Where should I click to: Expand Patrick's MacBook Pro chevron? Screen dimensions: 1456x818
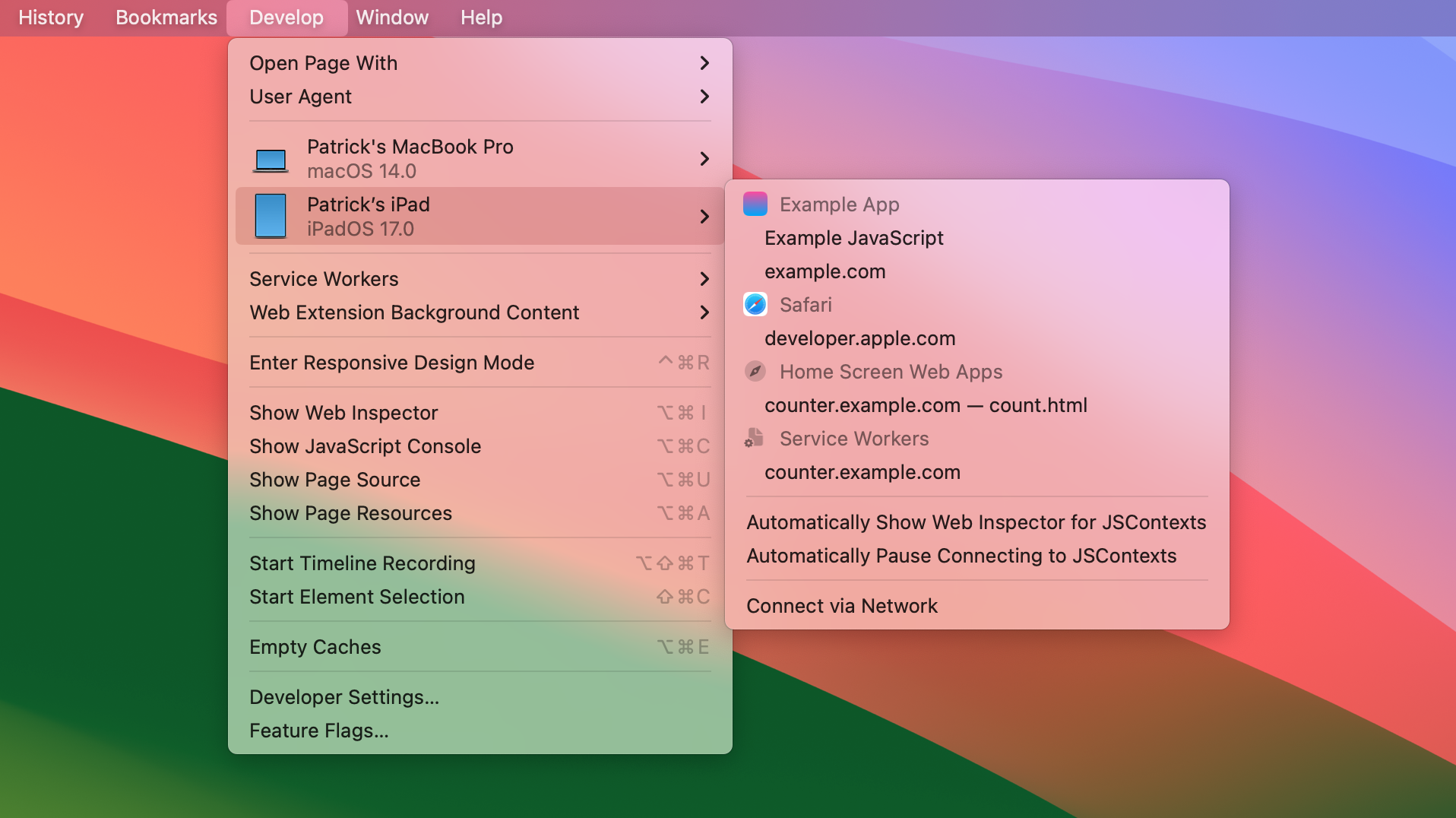click(x=704, y=158)
